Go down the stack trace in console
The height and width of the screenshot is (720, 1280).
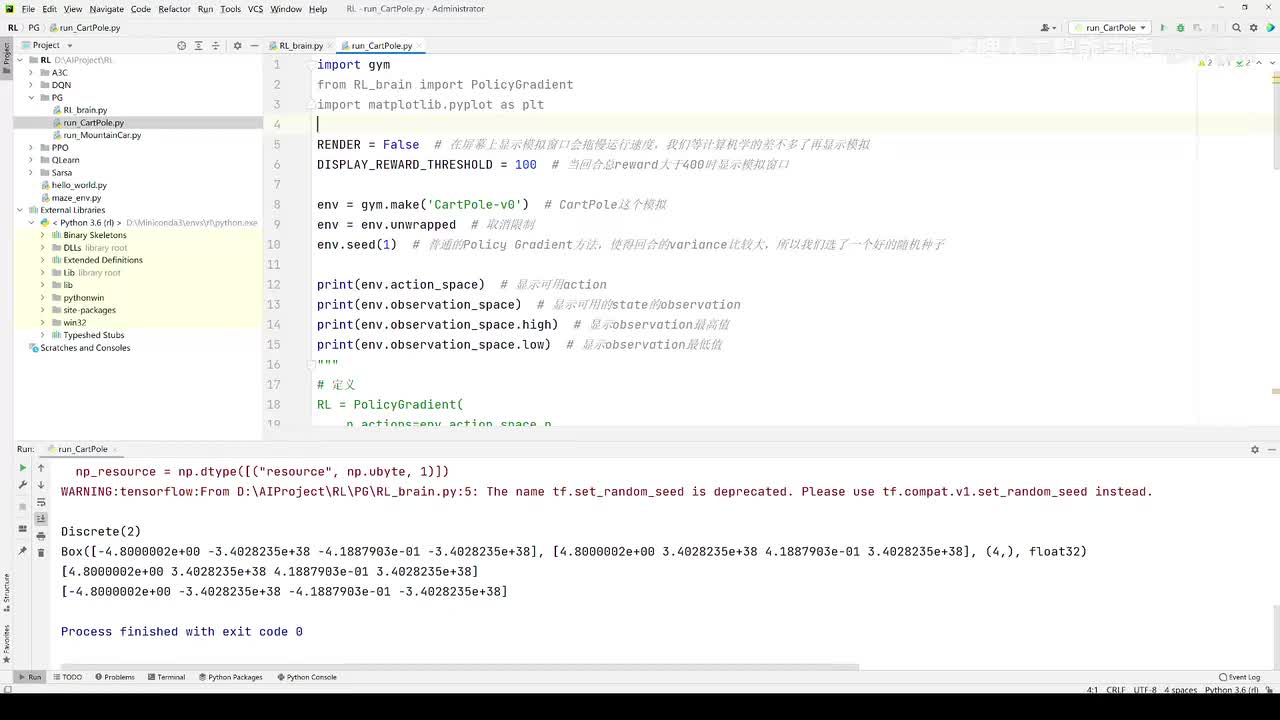pyautogui.click(x=41, y=485)
